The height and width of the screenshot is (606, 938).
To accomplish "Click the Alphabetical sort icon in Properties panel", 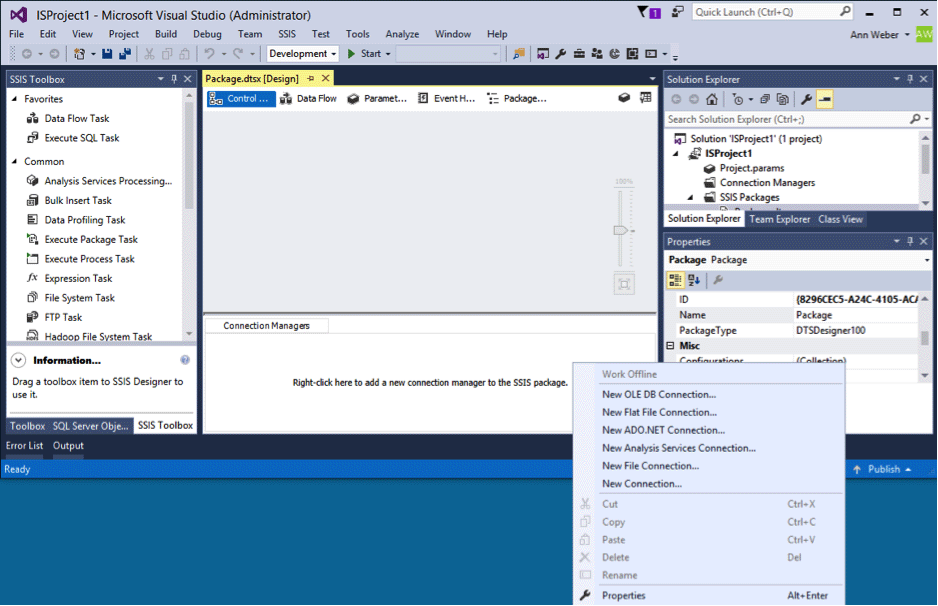I will 694,280.
